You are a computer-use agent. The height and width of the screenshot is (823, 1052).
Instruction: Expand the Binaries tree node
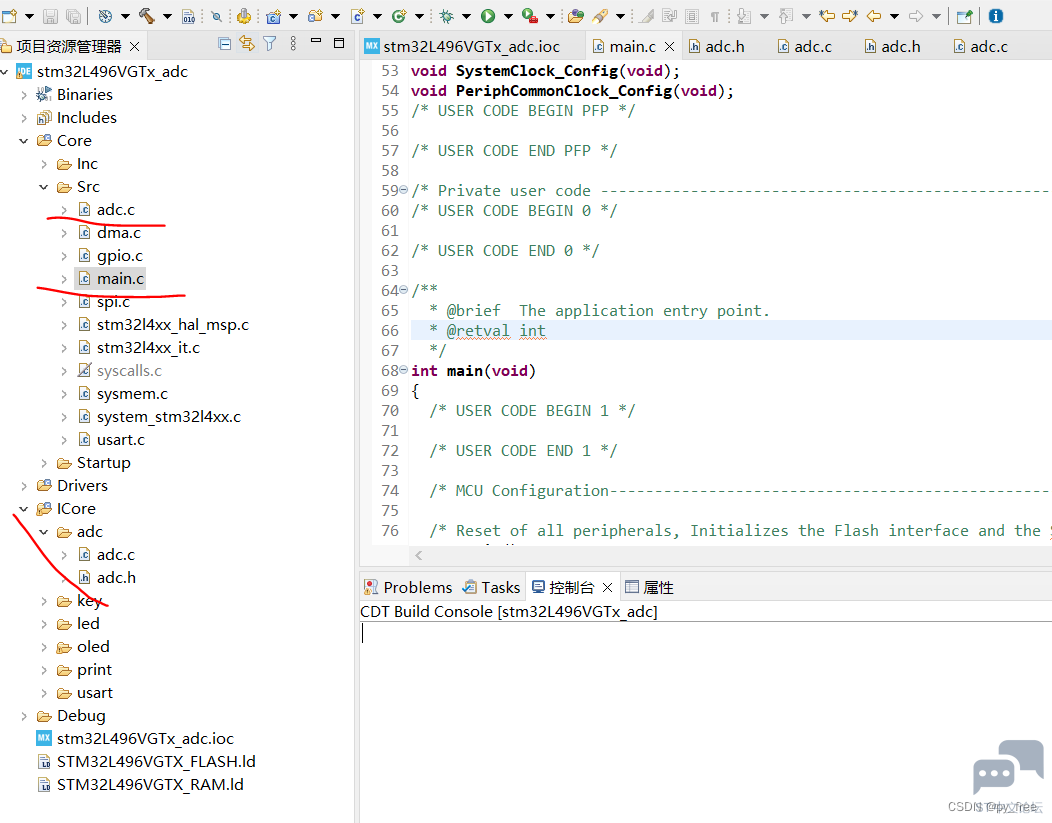(x=24, y=95)
